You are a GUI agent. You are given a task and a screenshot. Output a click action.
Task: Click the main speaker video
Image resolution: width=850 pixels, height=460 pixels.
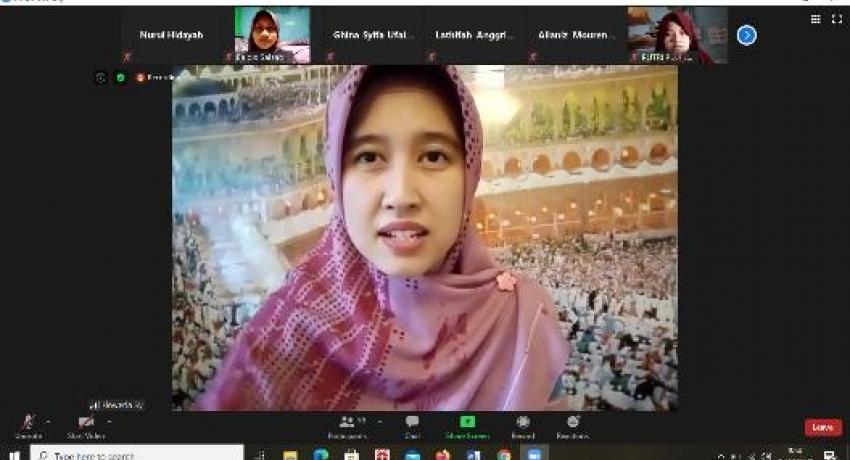coord(424,237)
